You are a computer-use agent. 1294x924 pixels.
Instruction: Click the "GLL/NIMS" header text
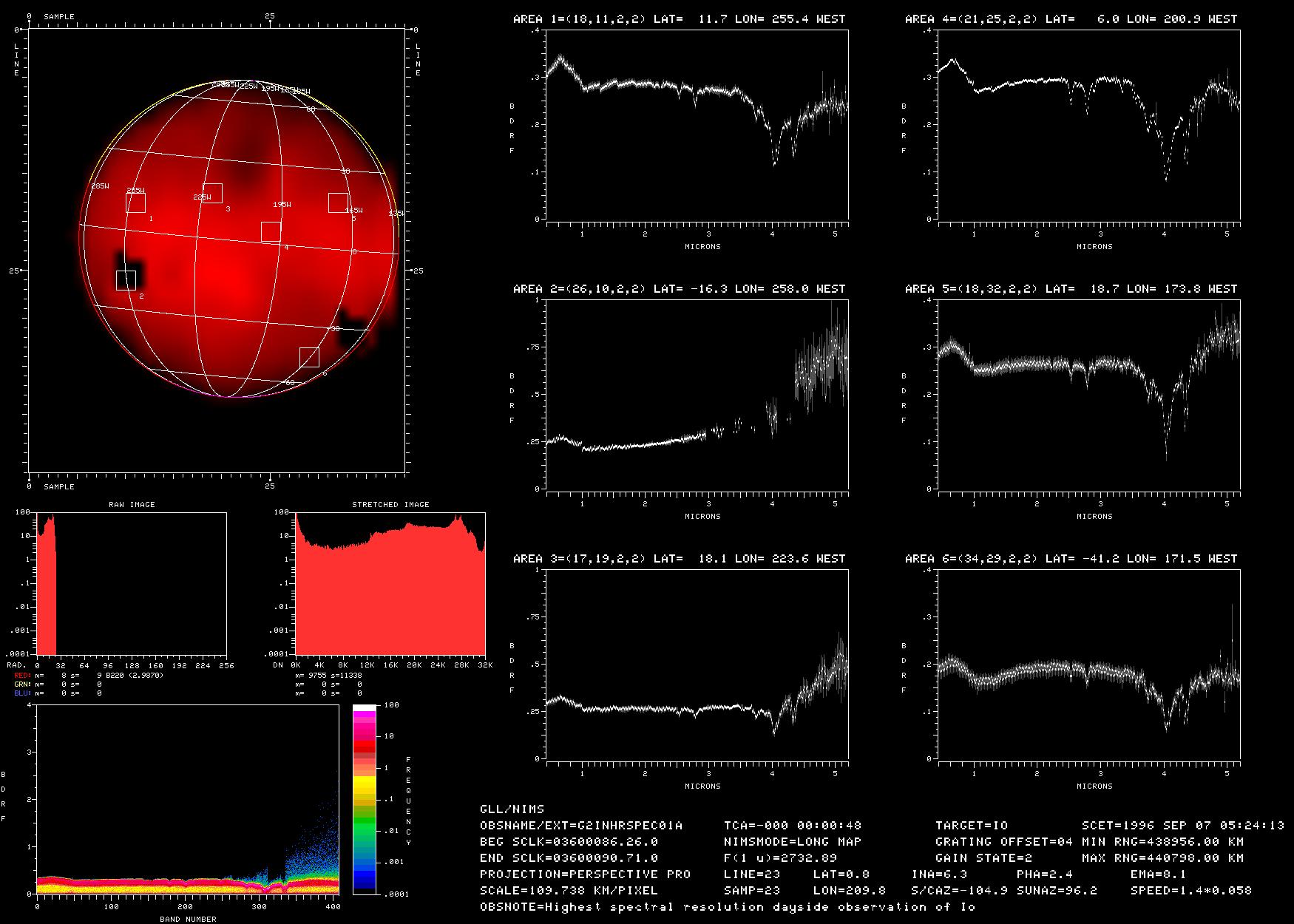click(512, 809)
